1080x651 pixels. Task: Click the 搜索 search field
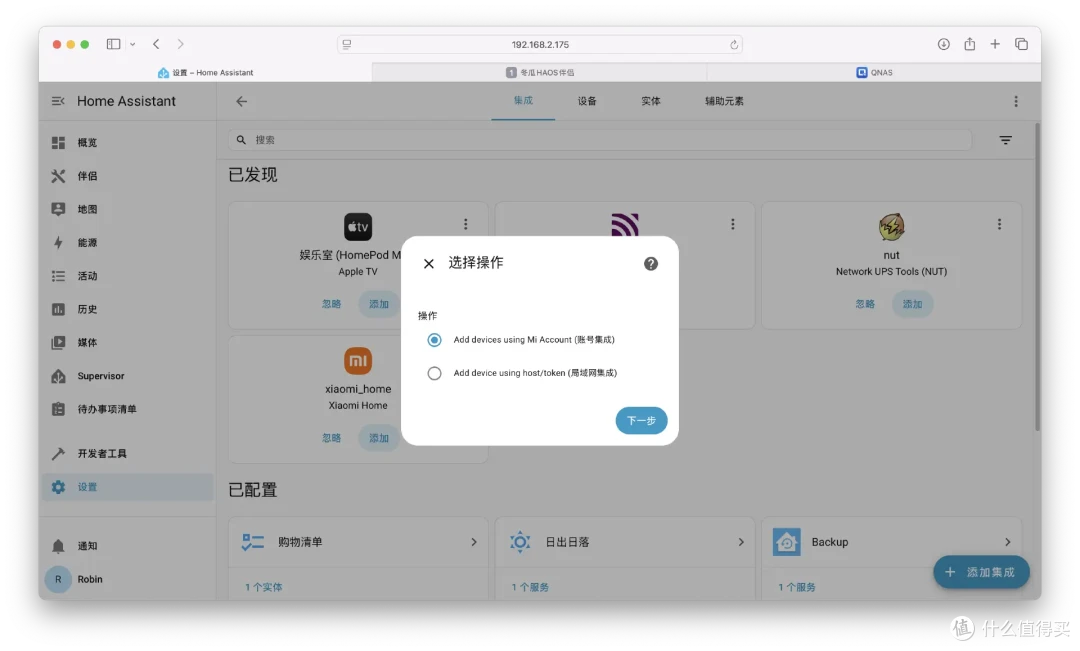click(x=600, y=140)
